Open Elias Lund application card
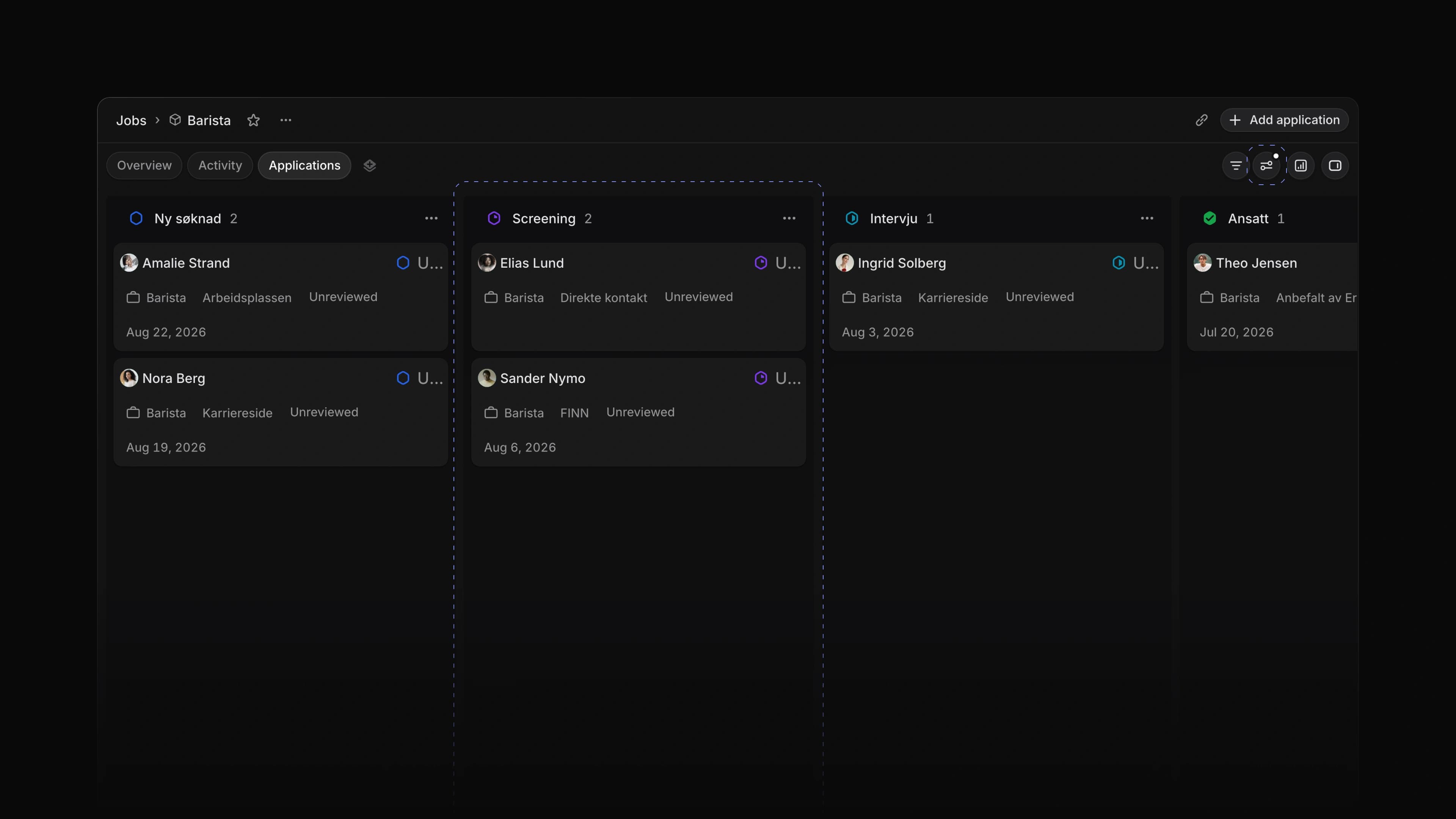1456x819 pixels. point(639,297)
